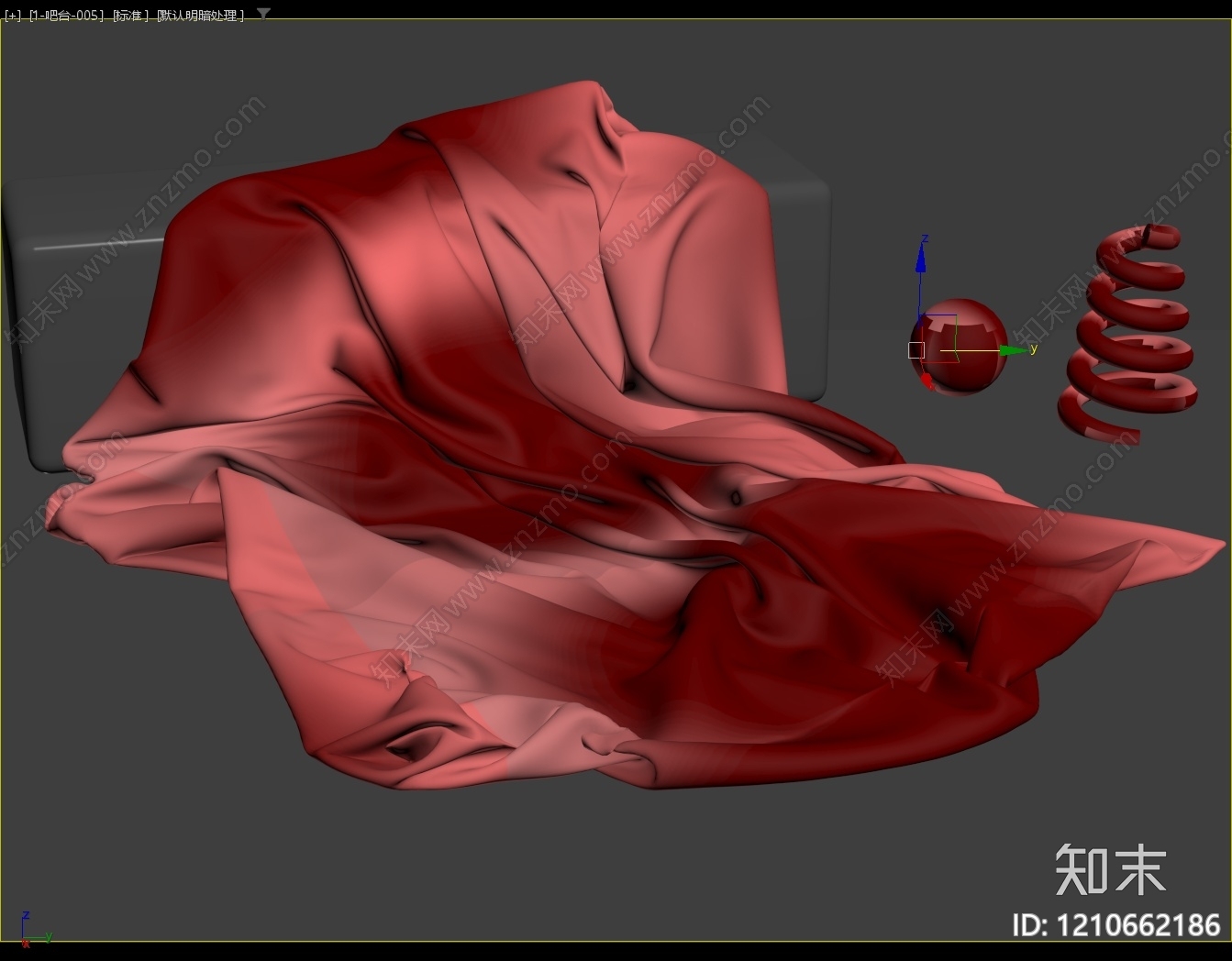Image resolution: width=1232 pixels, height=961 pixels.
Task: Select the red helix spring object
Action: [1127, 333]
